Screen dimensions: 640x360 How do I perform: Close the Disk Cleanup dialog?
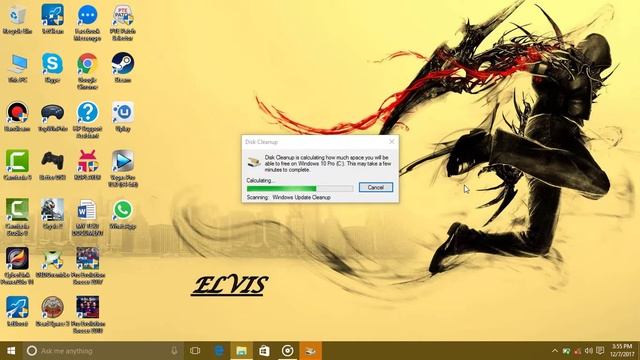(391, 142)
